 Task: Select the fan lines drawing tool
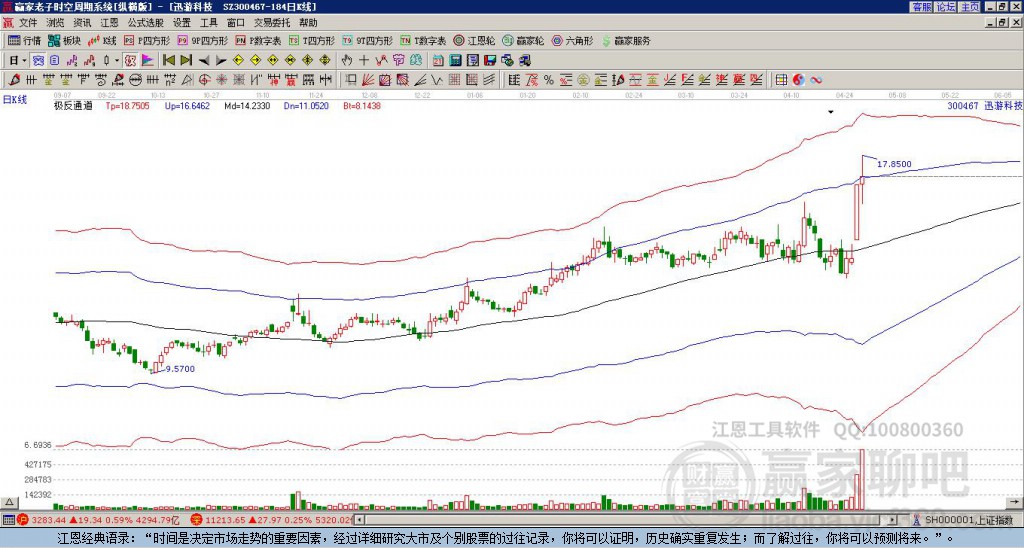click(x=368, y=80)
